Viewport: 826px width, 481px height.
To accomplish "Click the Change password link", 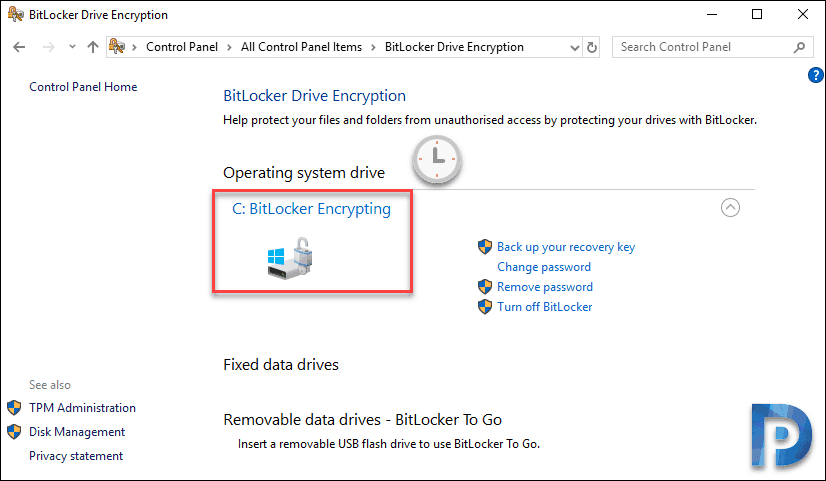I will click(x=544, y=267).
